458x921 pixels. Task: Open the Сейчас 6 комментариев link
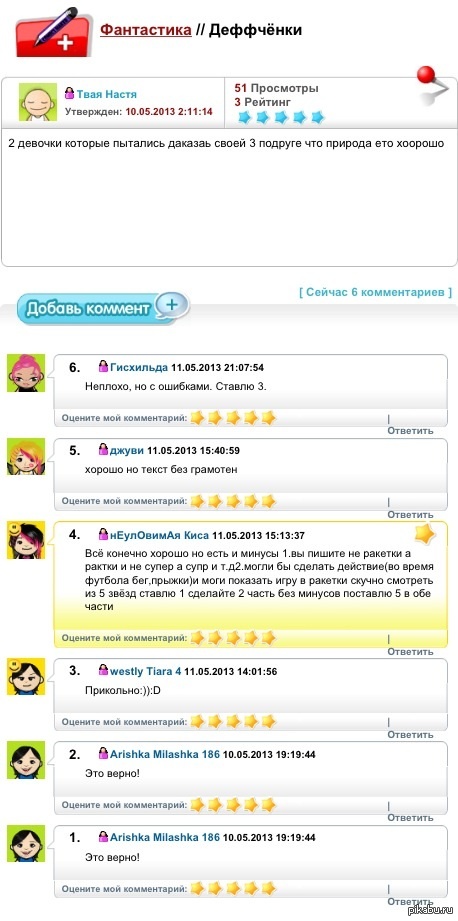point(376,292)
